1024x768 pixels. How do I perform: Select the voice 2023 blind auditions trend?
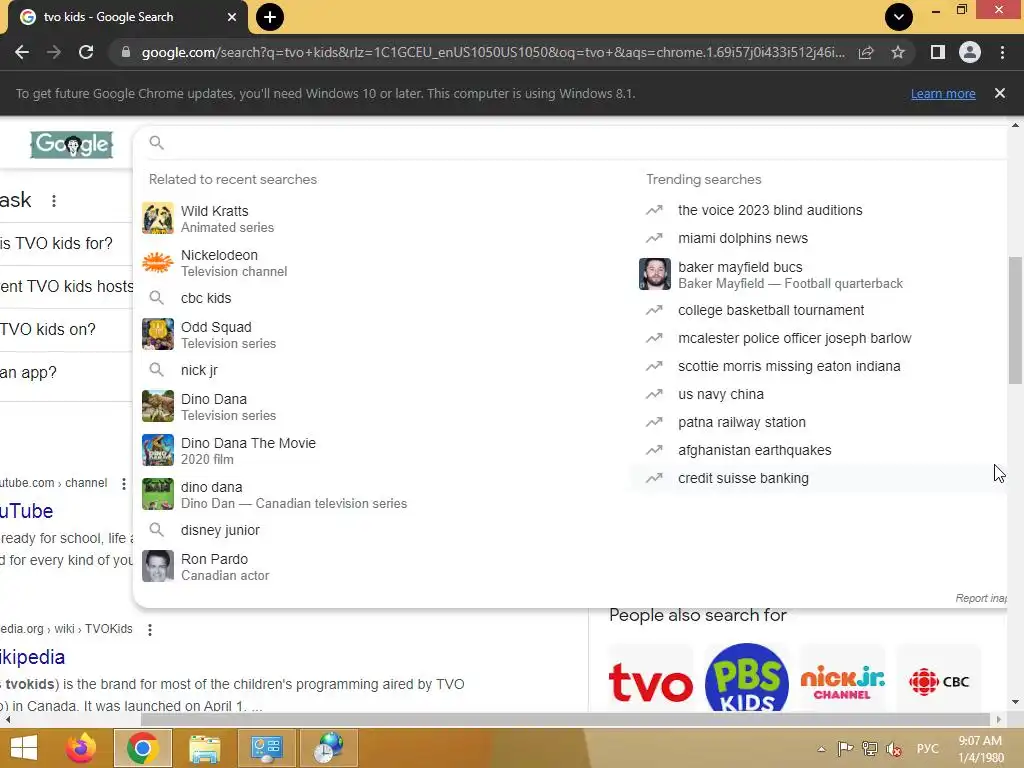[819, 210]
